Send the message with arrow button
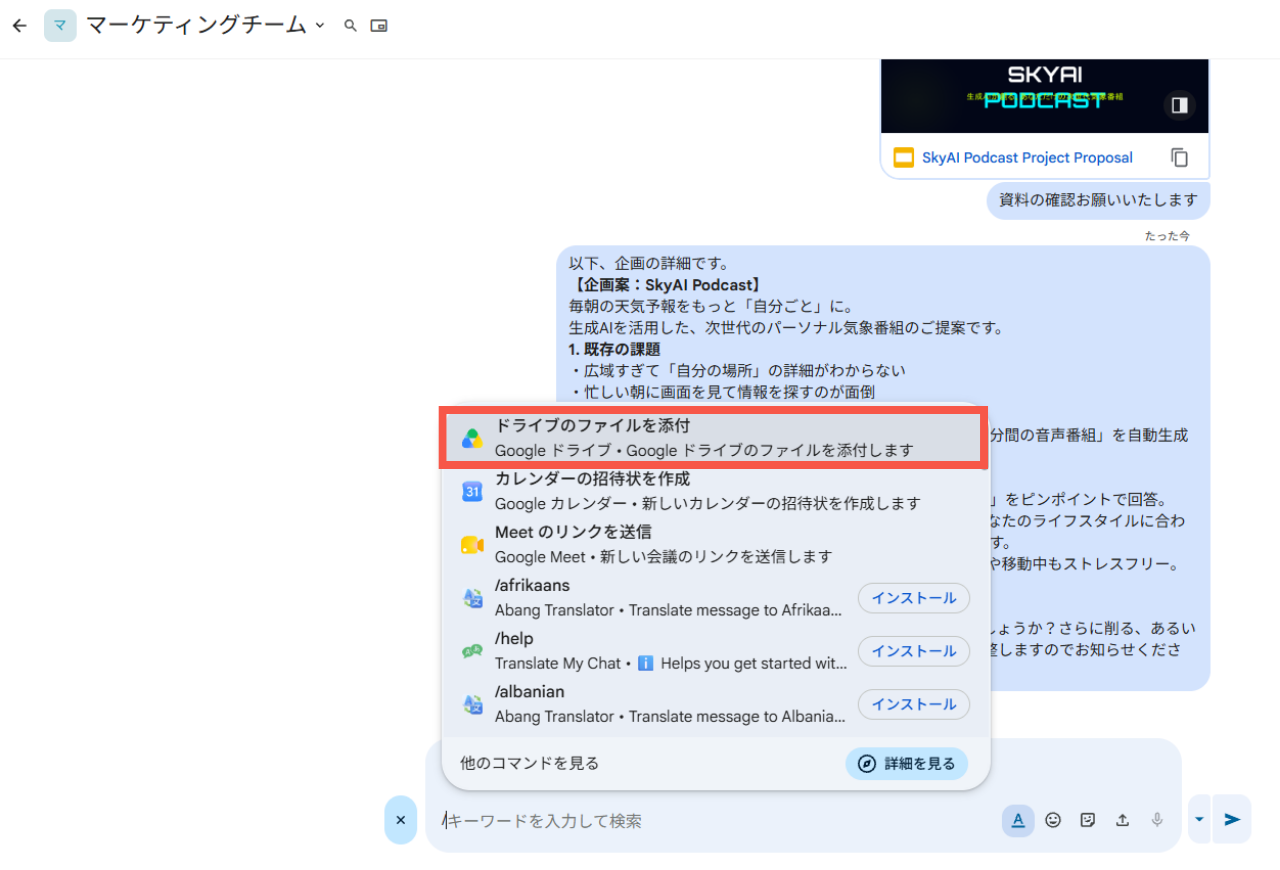Screen dimensions: 1280x870 tap(1232, 820)
